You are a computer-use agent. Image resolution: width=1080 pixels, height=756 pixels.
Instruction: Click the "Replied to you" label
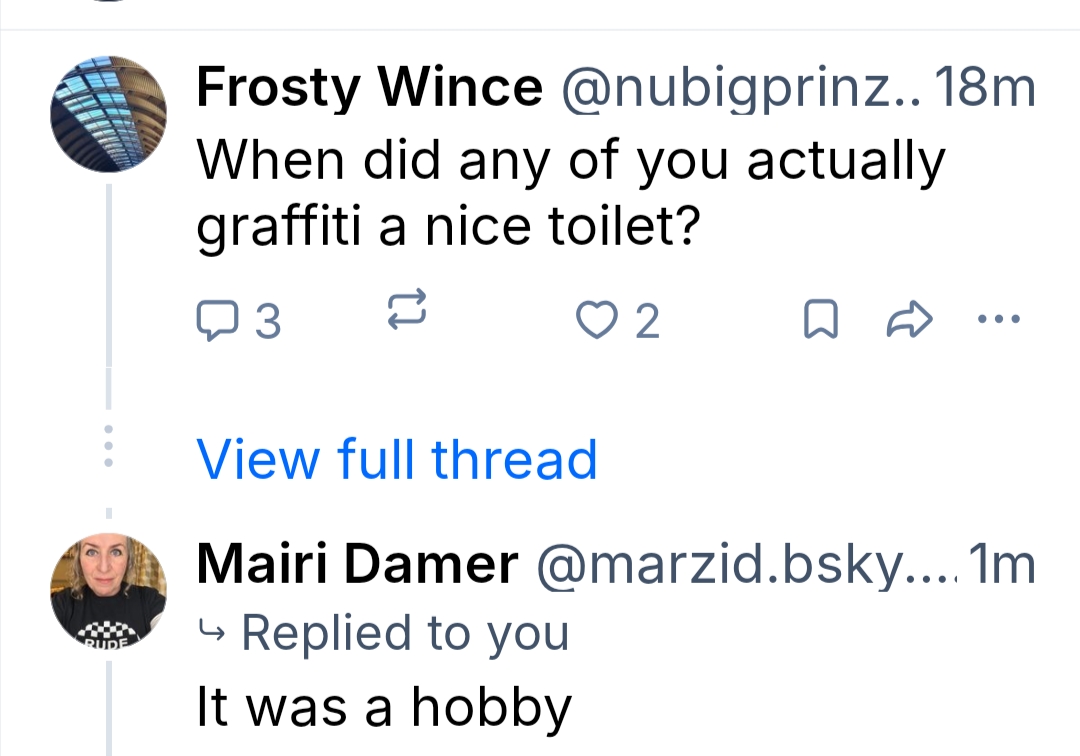click(405, 633)
